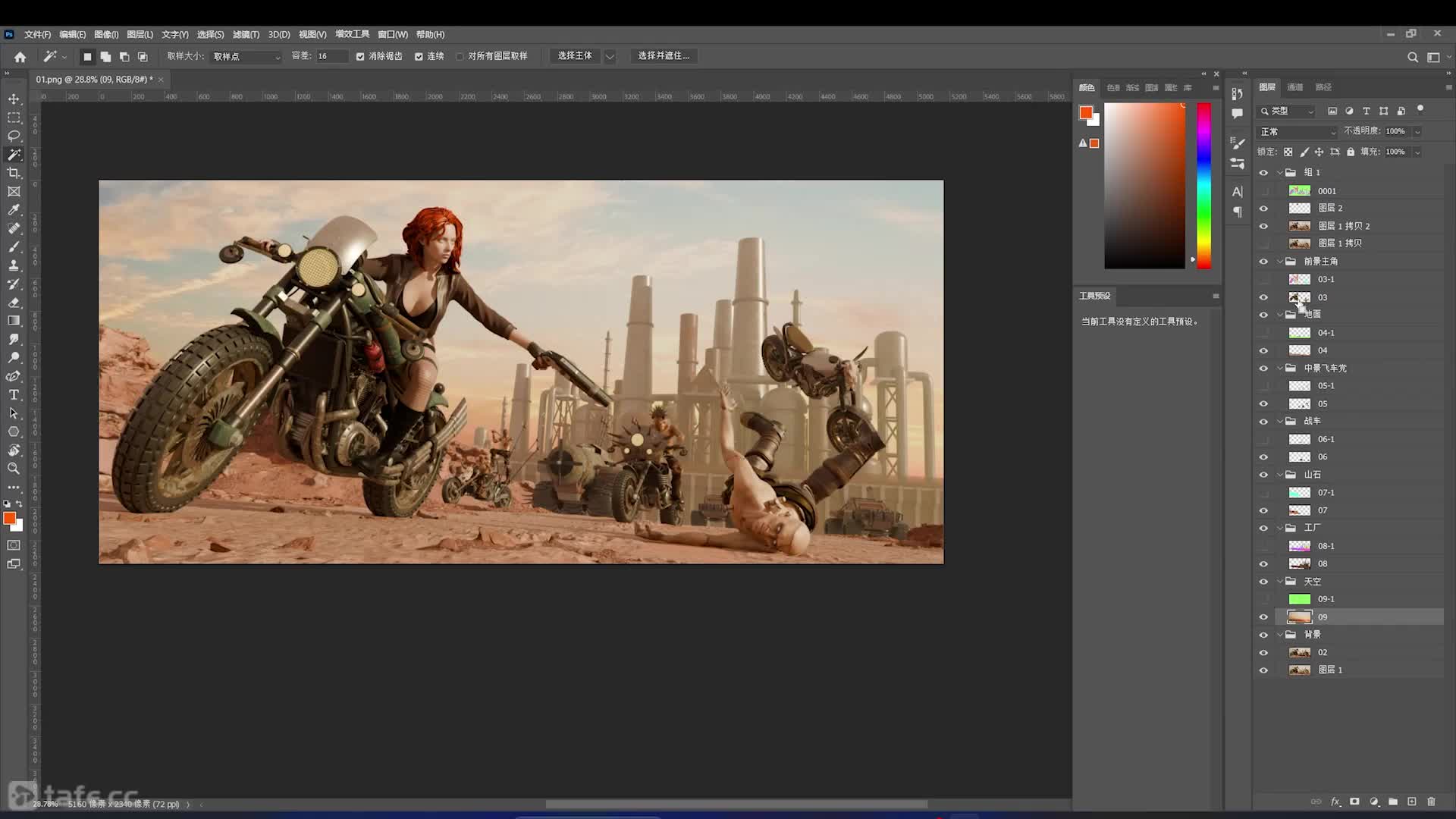Open the 窗口(W) menu
This screenshot has width=1456, height=819.
393,35
